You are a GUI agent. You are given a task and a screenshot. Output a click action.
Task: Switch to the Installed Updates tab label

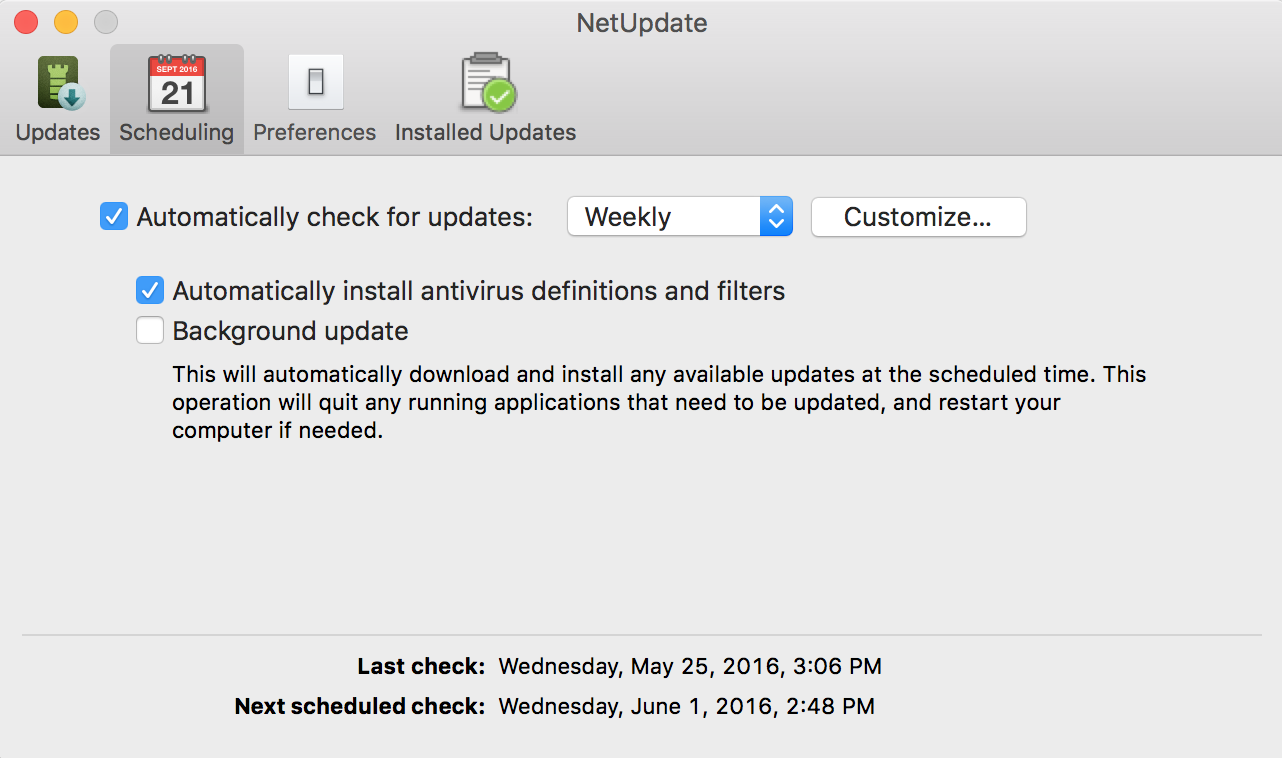tap(486, 132)
